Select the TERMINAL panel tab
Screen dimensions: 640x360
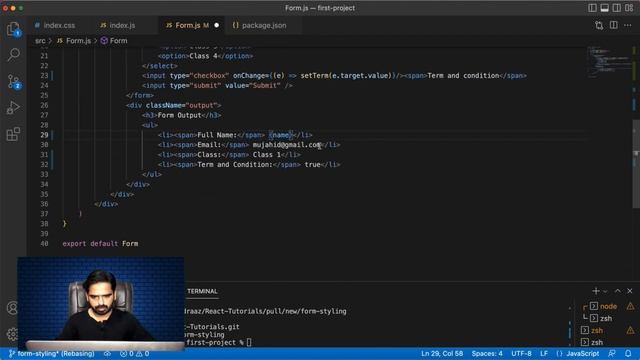pyautogui.click(x=202, y=291)
